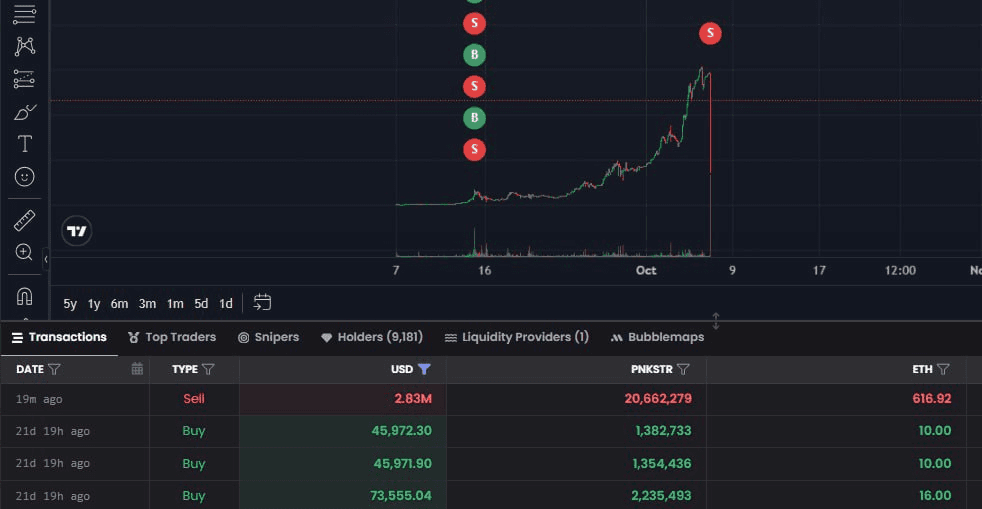The width and height of the screenshot is (982, 509).
Task: Open the emoji icons tool
Action: pyautogui.click(x=24, y=177)
